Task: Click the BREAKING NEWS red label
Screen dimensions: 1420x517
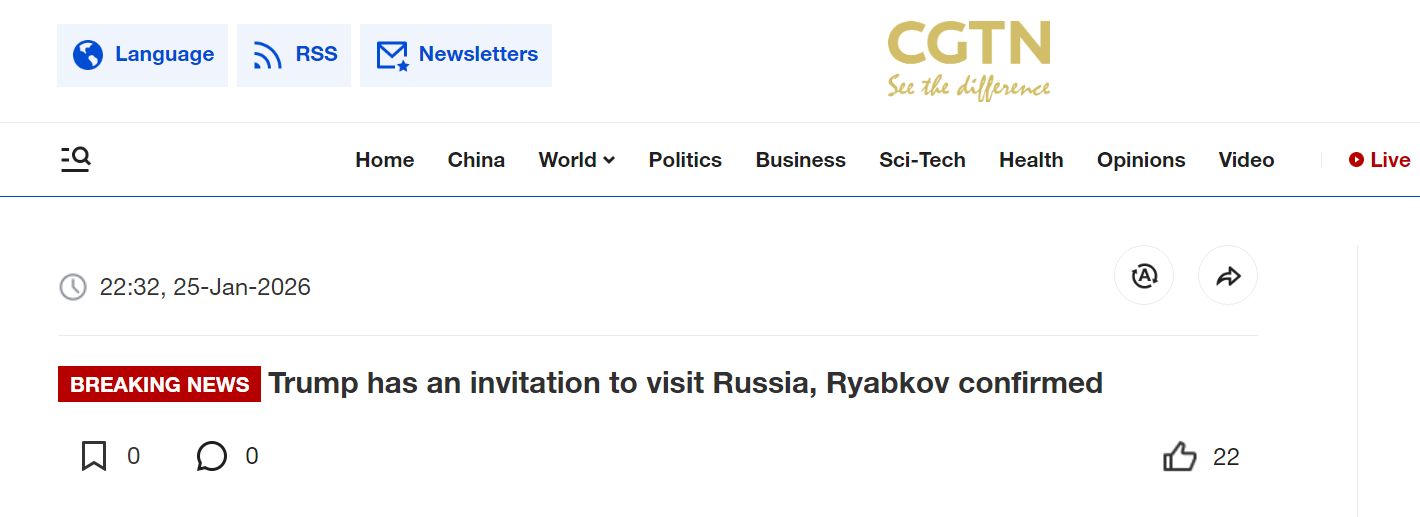Action: coord(160,384)
